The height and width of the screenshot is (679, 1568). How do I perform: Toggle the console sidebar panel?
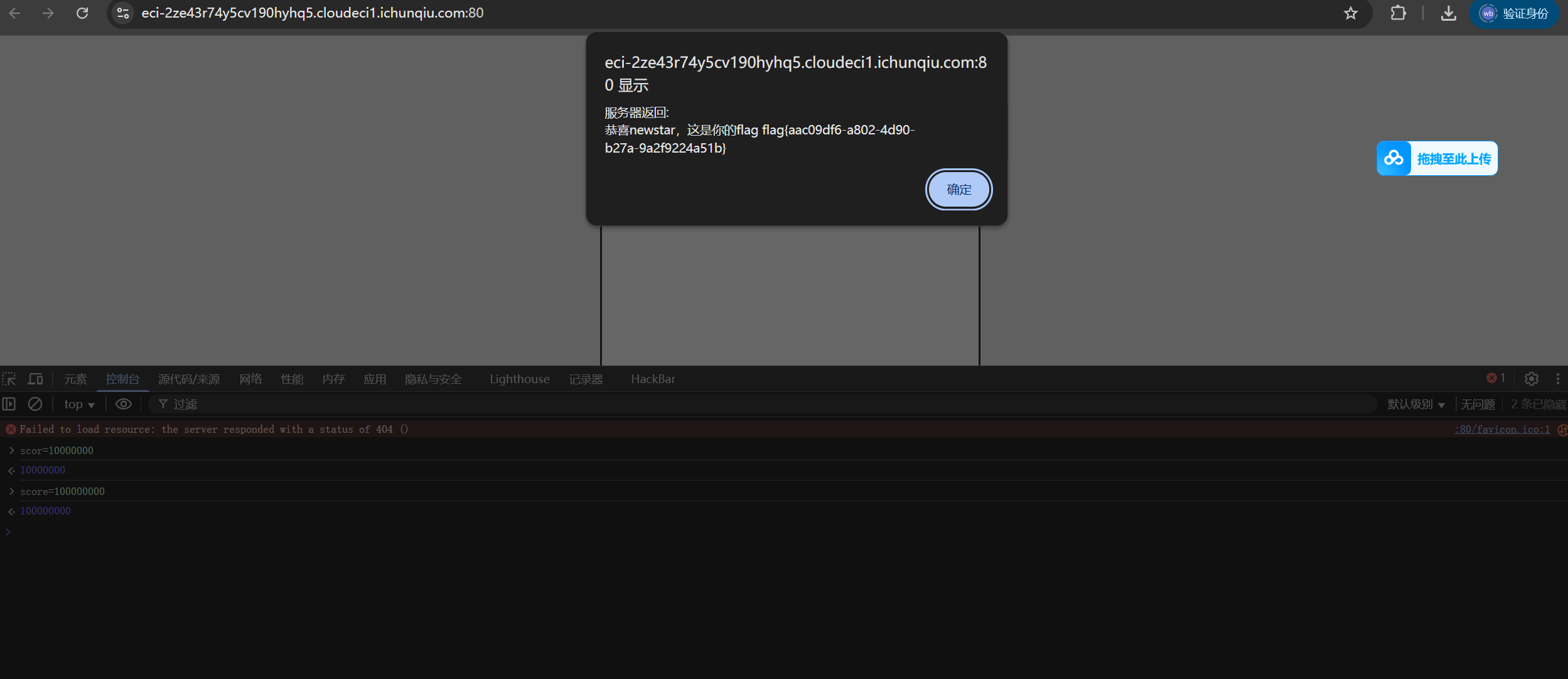coord(9,404)
